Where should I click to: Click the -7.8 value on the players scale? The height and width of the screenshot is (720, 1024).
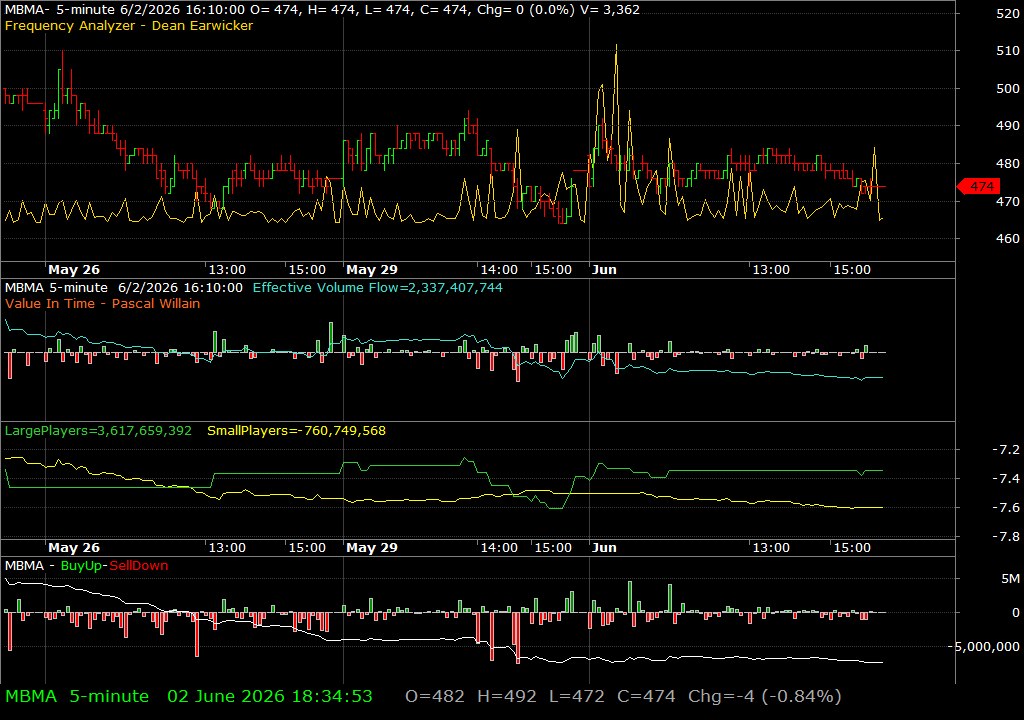tap(1006, 536)
